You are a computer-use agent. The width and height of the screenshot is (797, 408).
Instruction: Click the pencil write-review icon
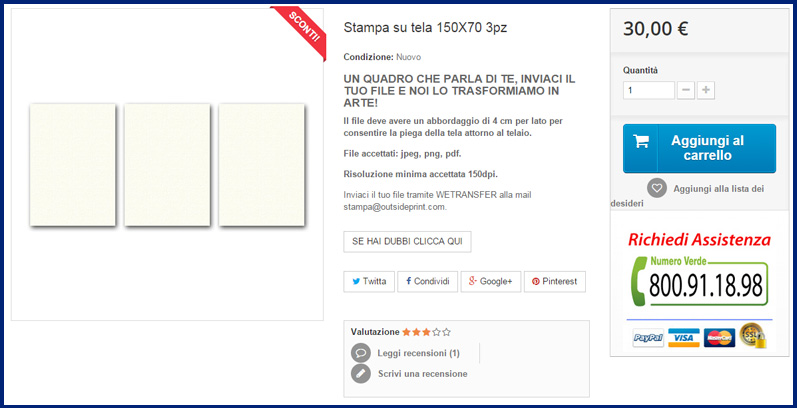coord(360,373)
